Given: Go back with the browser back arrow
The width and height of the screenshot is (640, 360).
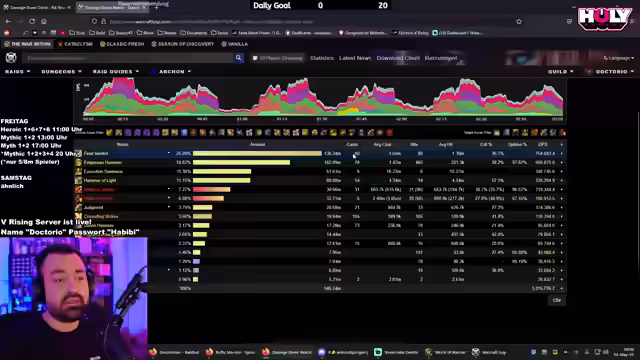Looking at the screenshot, I should (8, 21).
